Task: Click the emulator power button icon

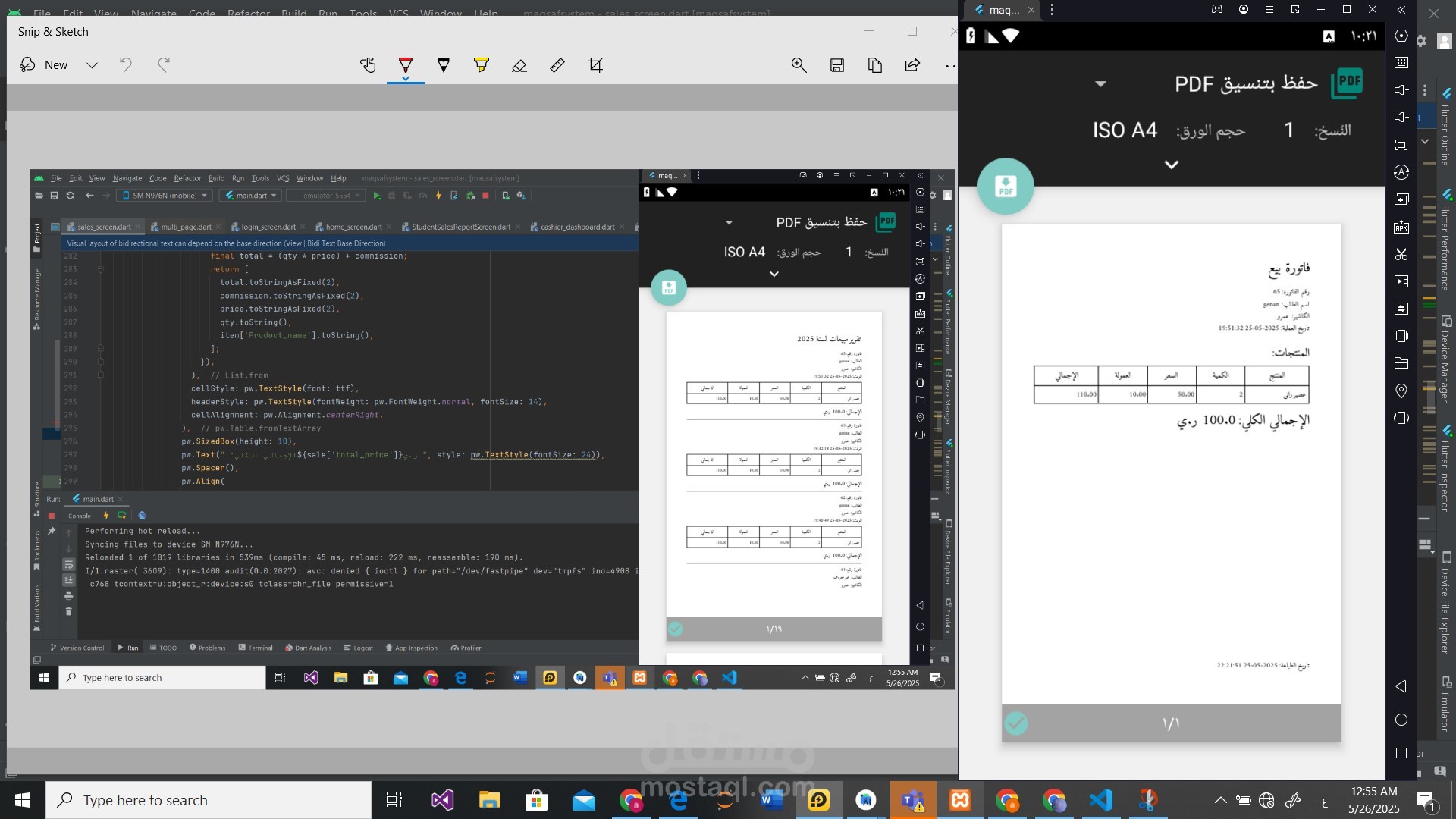Action: [x=1401, y=36]
